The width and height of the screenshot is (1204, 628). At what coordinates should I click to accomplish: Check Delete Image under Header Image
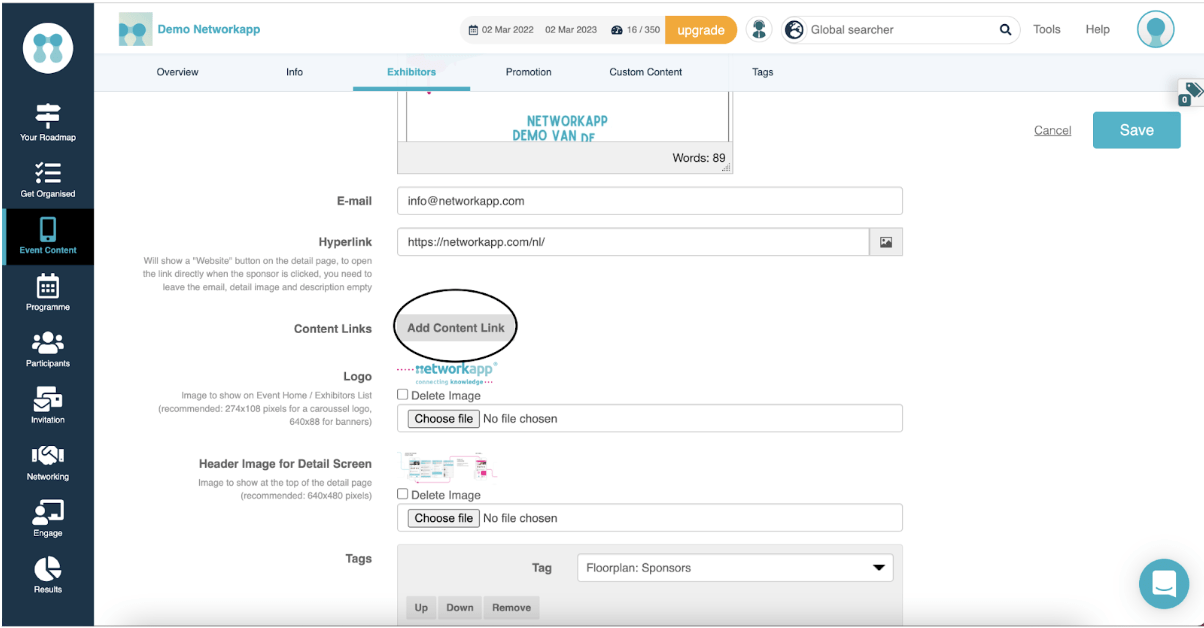(403, 494)
